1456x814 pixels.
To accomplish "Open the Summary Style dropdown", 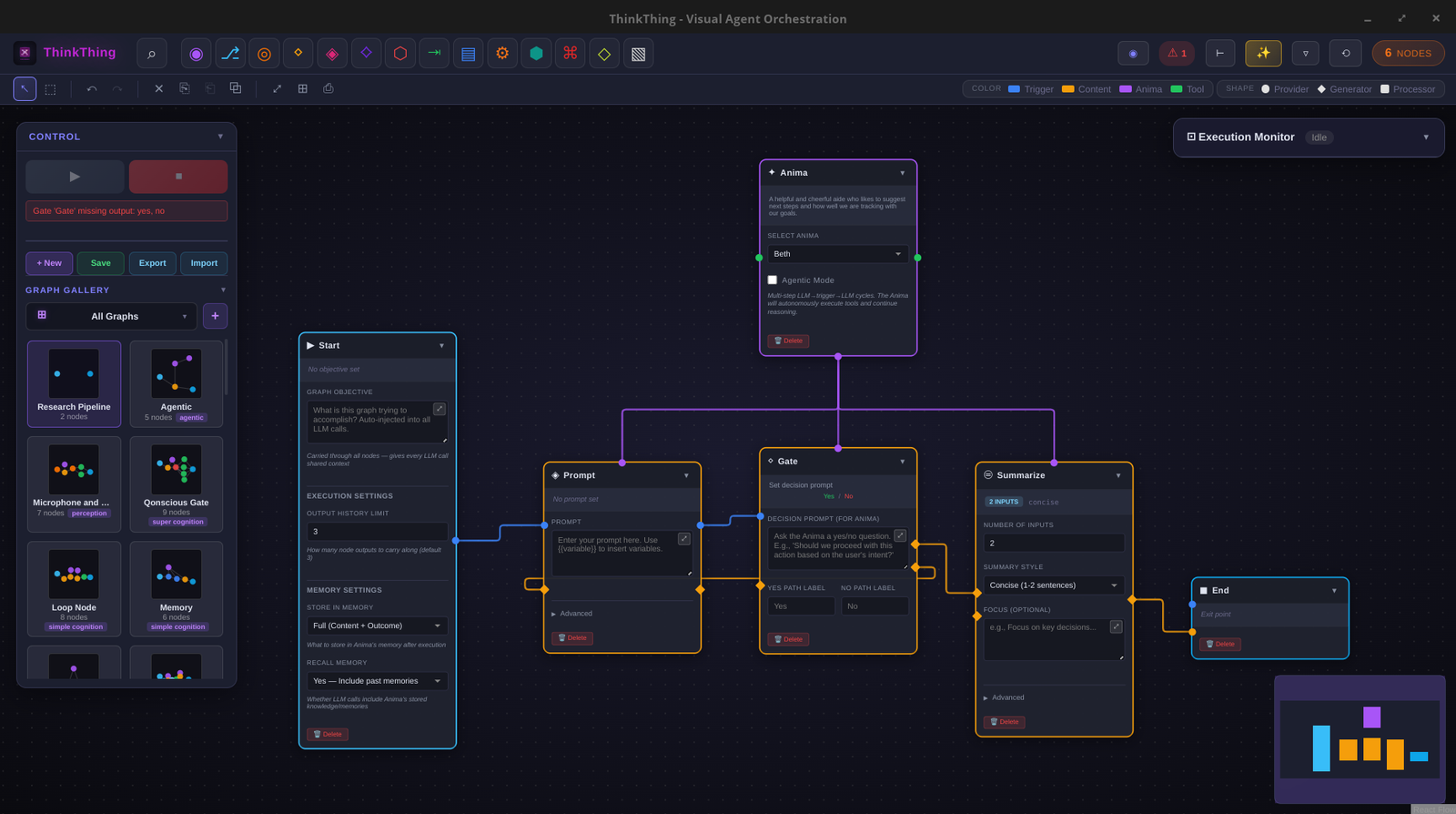I will [x=1054, y=585].
